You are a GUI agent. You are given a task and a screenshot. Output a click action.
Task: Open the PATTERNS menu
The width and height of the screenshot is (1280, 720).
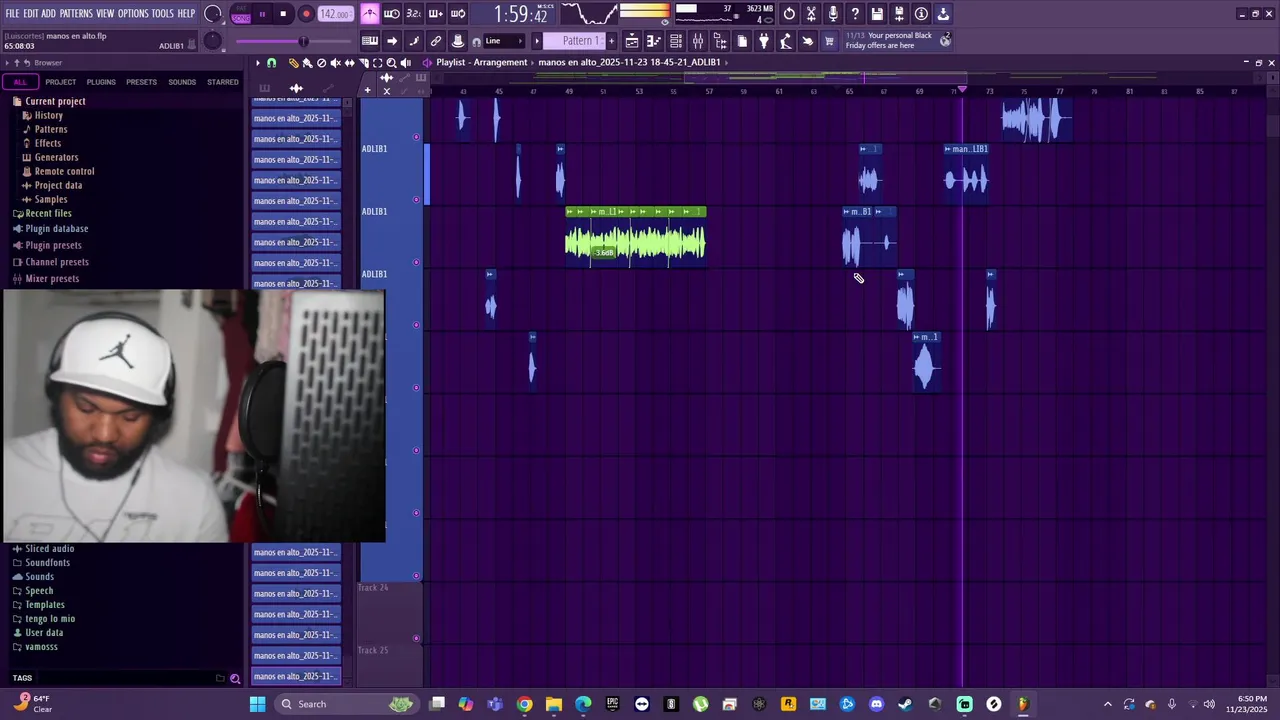(76, 13)
